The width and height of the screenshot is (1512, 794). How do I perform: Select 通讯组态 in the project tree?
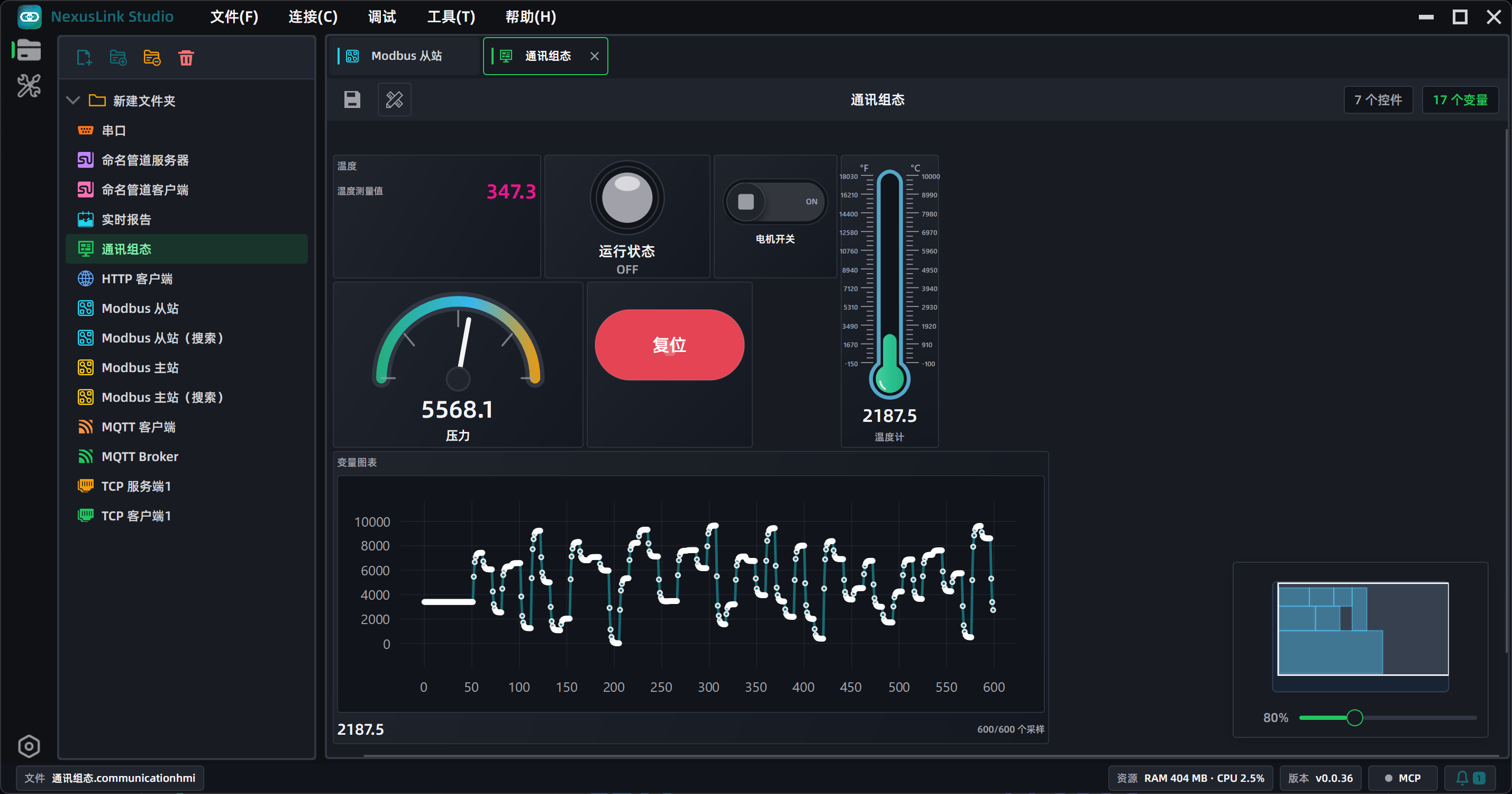(187, 249)
